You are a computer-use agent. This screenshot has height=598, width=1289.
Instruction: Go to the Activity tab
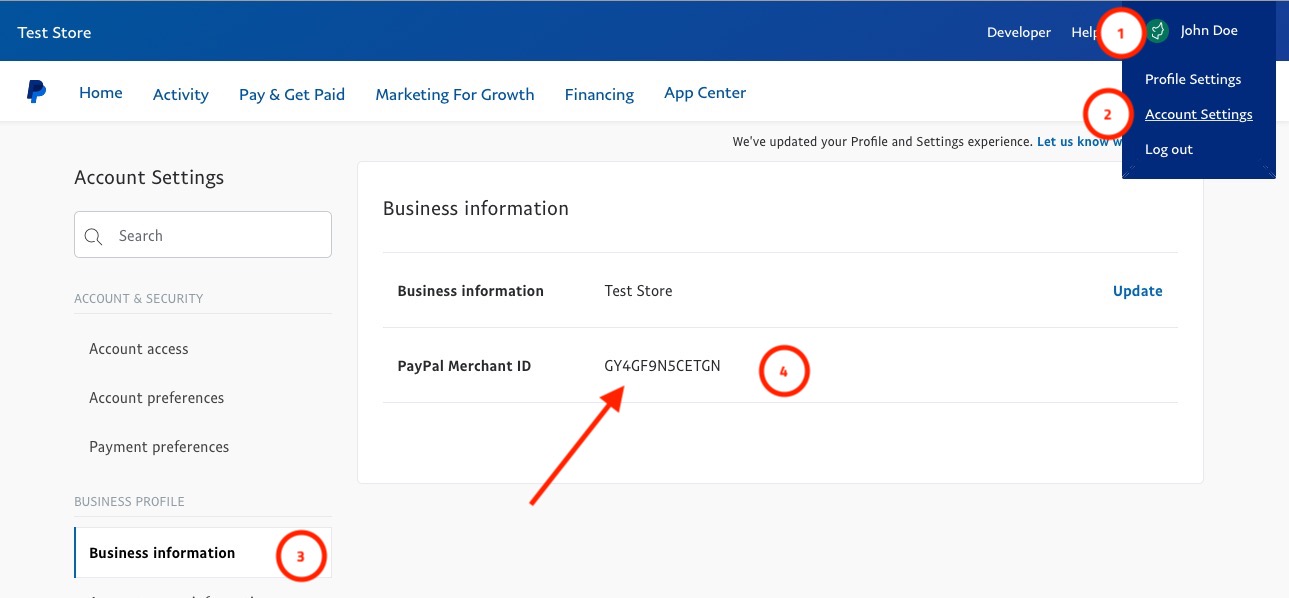point(181,94)
